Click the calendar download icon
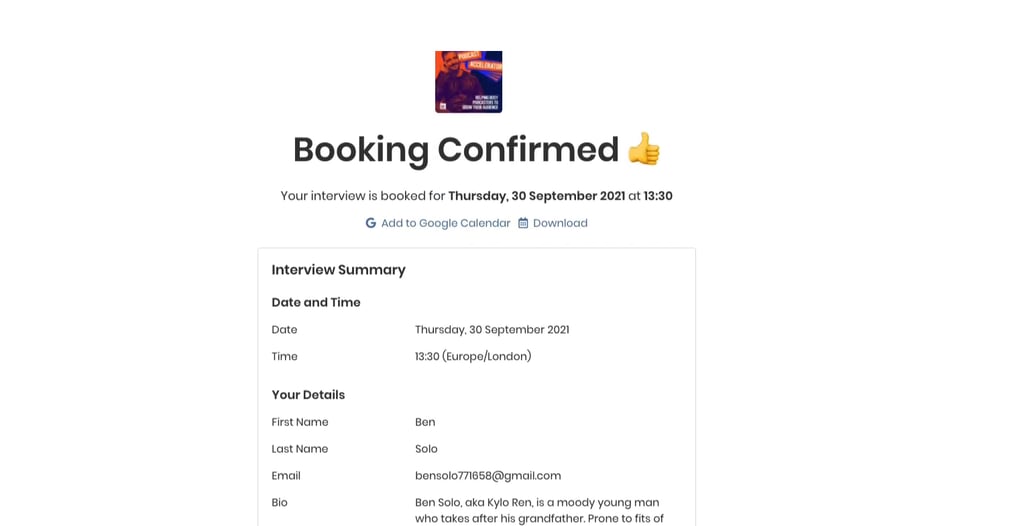The width and height of the screenshot is (1024, 526). tap(523, 223)
